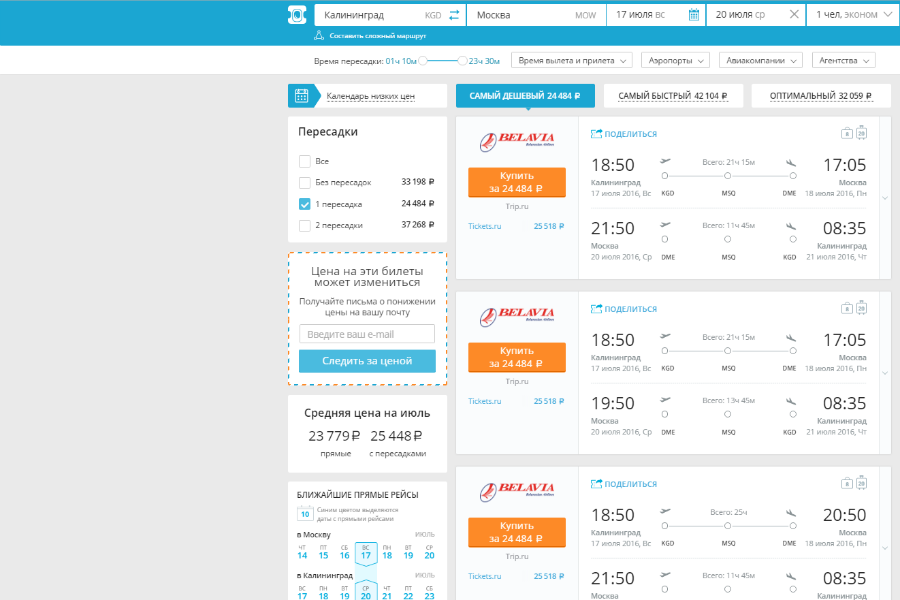
Task: Open the passengers '1 чел, эконом' dropdown
Action: point(852,15)
